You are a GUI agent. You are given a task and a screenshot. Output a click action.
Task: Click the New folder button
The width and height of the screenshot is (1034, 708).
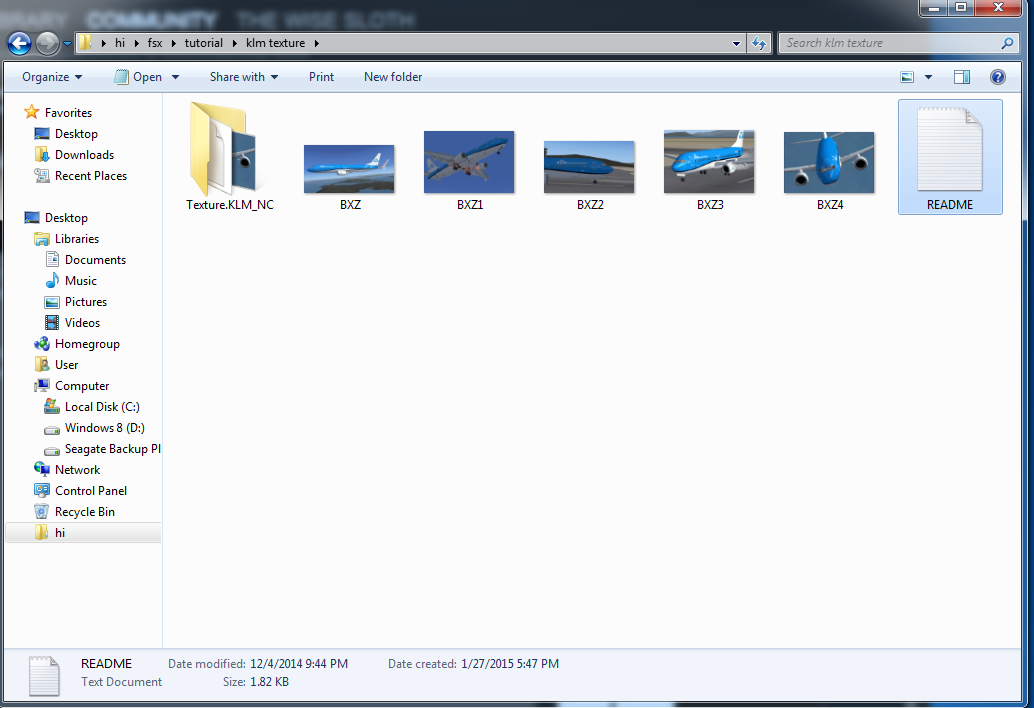pos(393,77)
